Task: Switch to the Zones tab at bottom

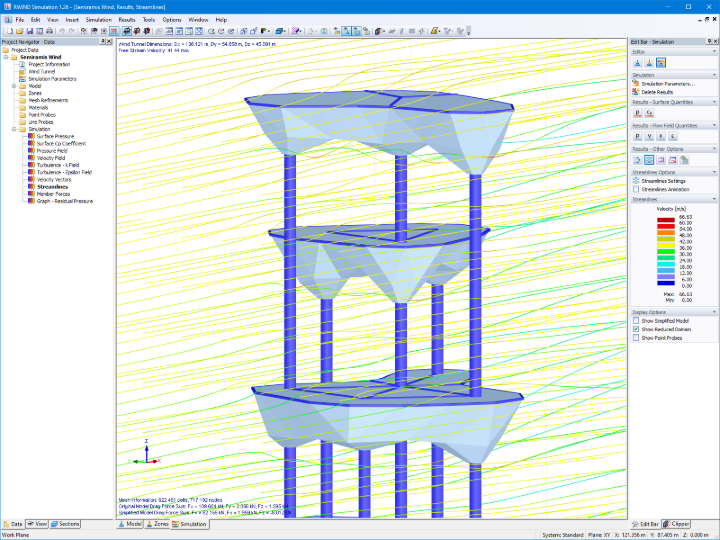Action: pos(157,524)
